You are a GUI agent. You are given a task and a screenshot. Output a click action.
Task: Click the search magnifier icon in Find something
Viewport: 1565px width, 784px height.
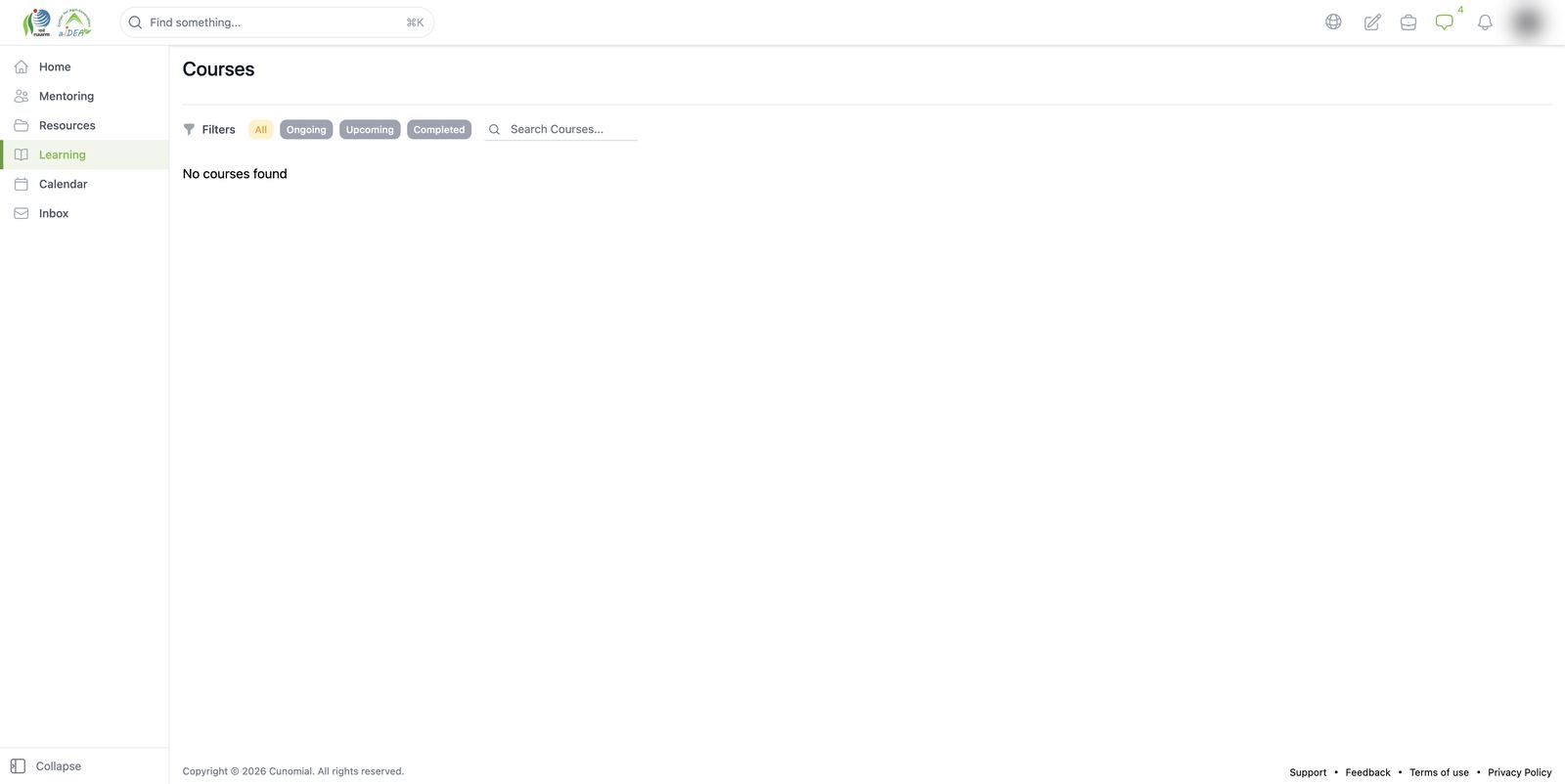(x=136, y=22)
